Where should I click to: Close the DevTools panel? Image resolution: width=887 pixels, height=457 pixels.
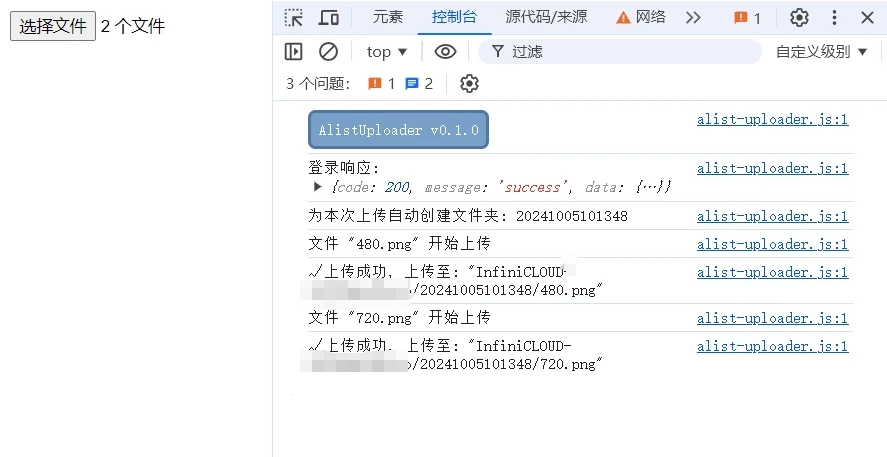[867, 18]
